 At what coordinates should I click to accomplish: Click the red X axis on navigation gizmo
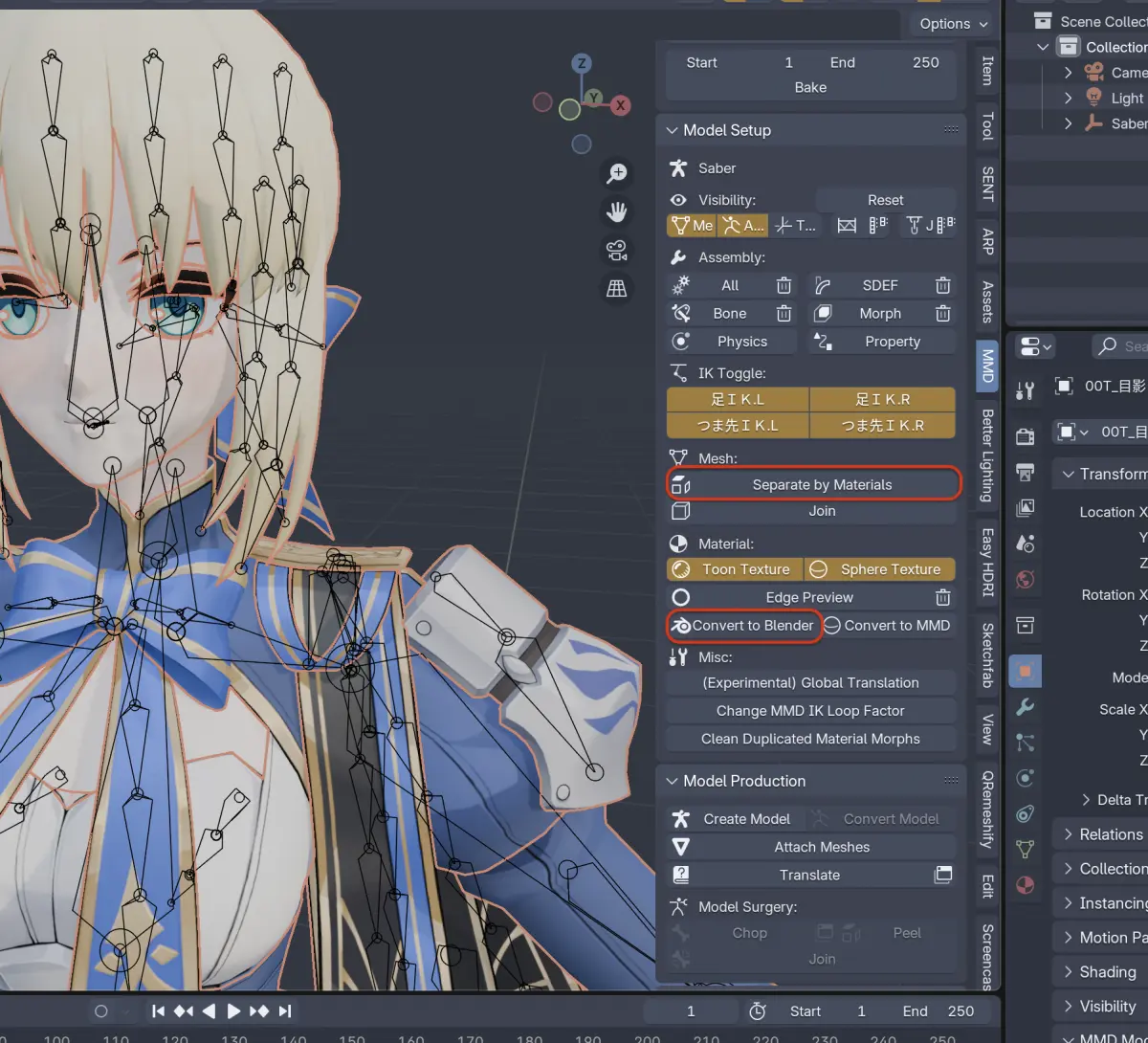pyautogui.click(x=620, y=105)
